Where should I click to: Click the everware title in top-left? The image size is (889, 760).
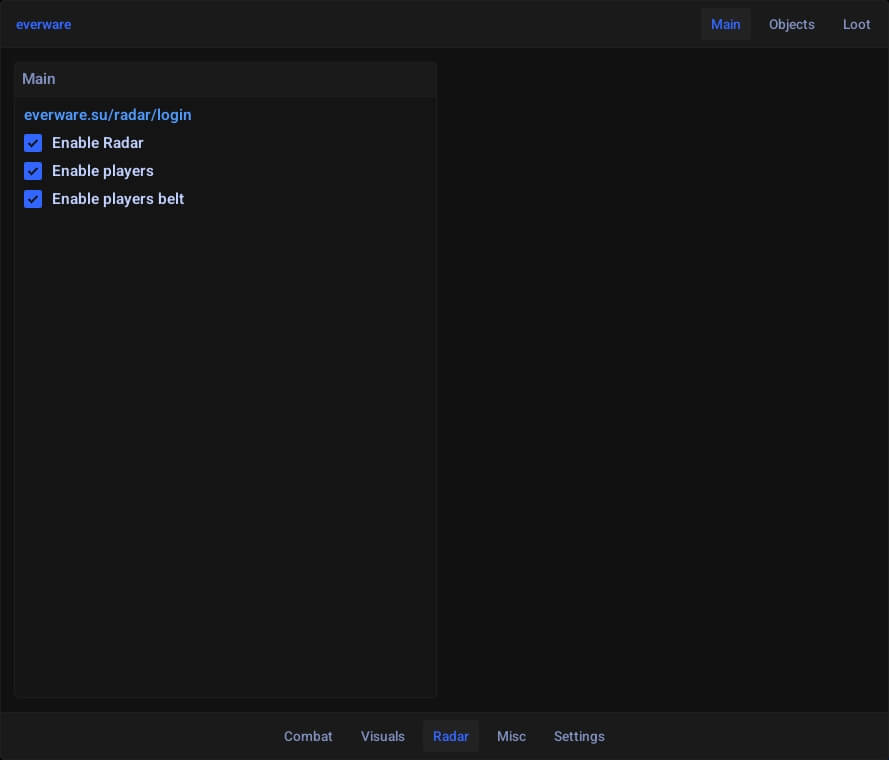pyautogui.click(x=43, y=24)
